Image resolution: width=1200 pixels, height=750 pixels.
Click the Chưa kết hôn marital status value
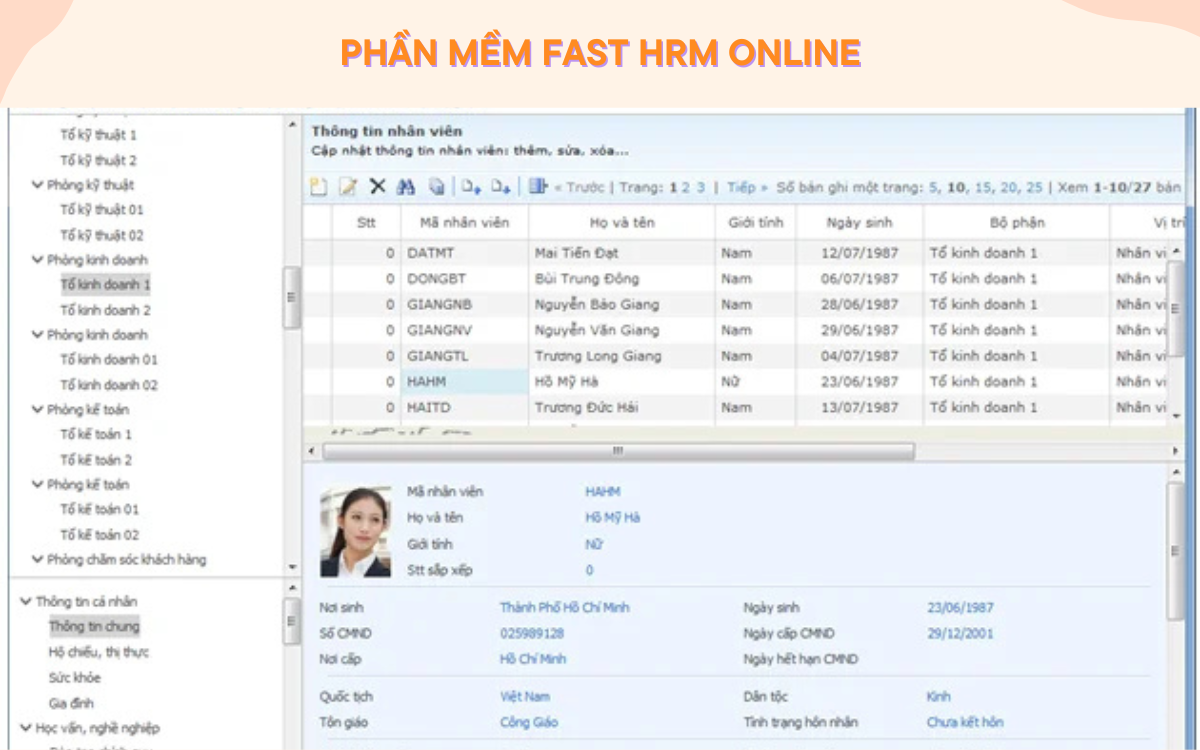pyautogui.click(x=965, y=722)
